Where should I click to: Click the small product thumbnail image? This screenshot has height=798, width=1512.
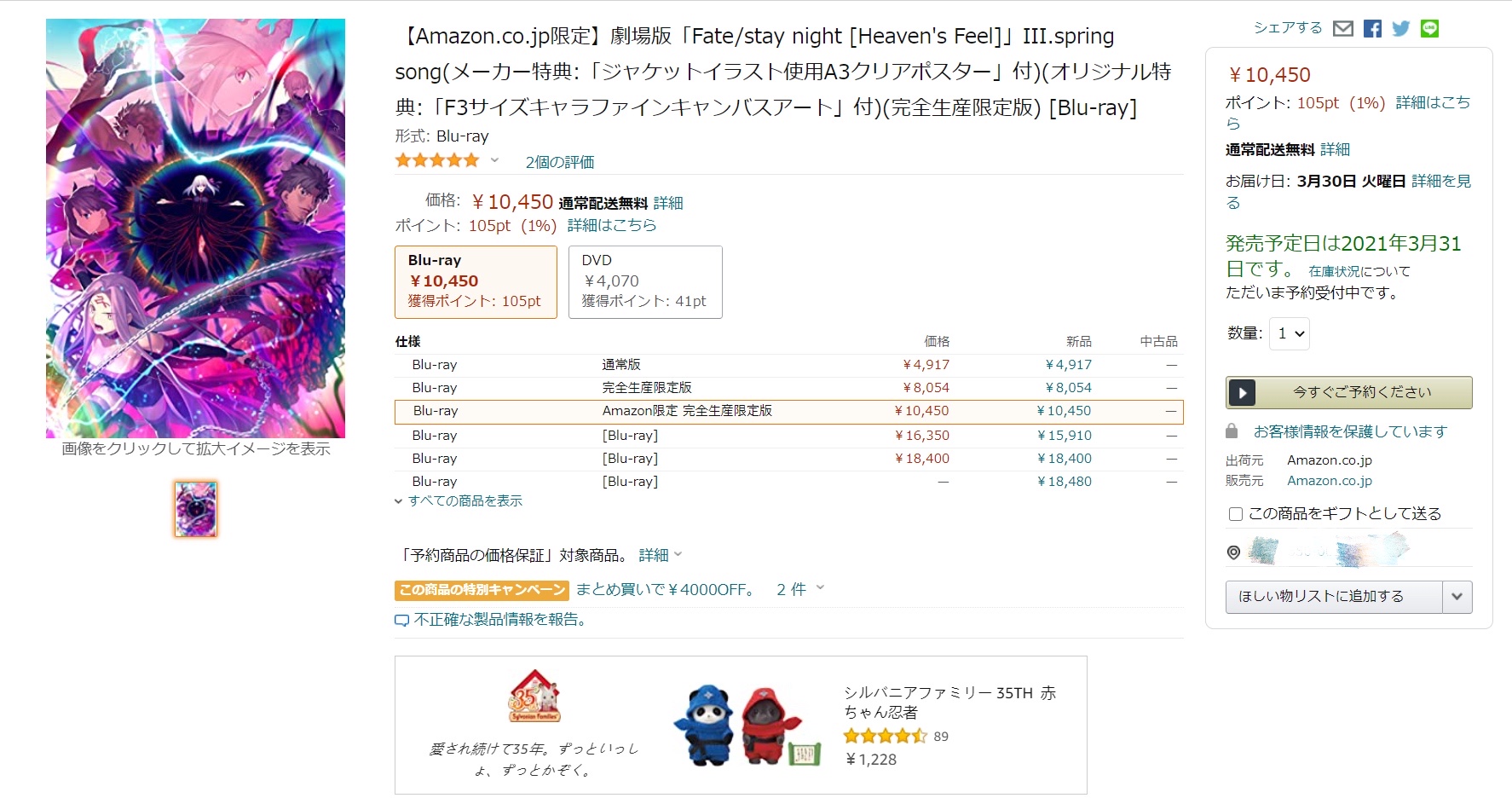coord(196,509)
